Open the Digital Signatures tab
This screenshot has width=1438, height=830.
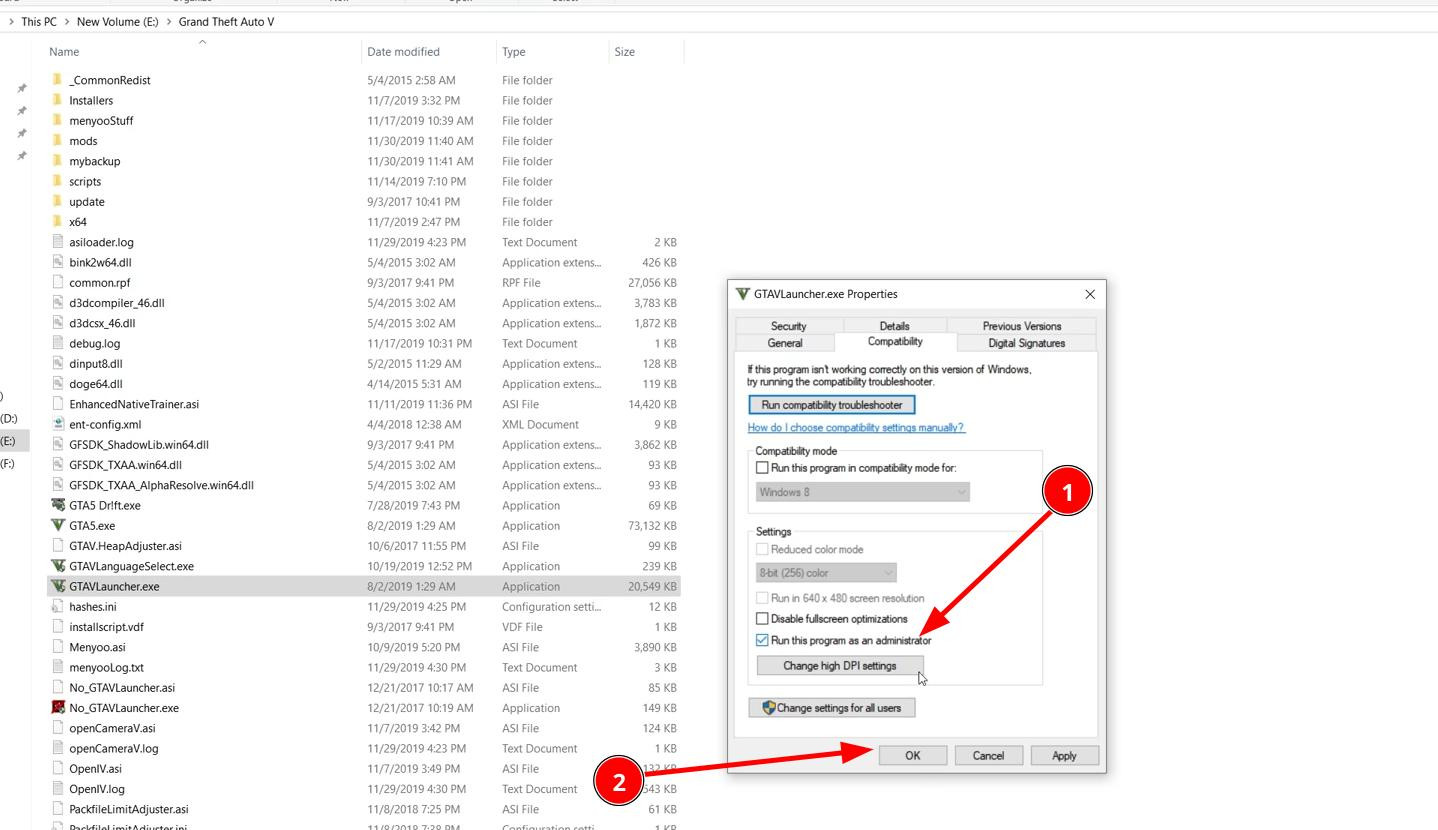[1026, 343]
